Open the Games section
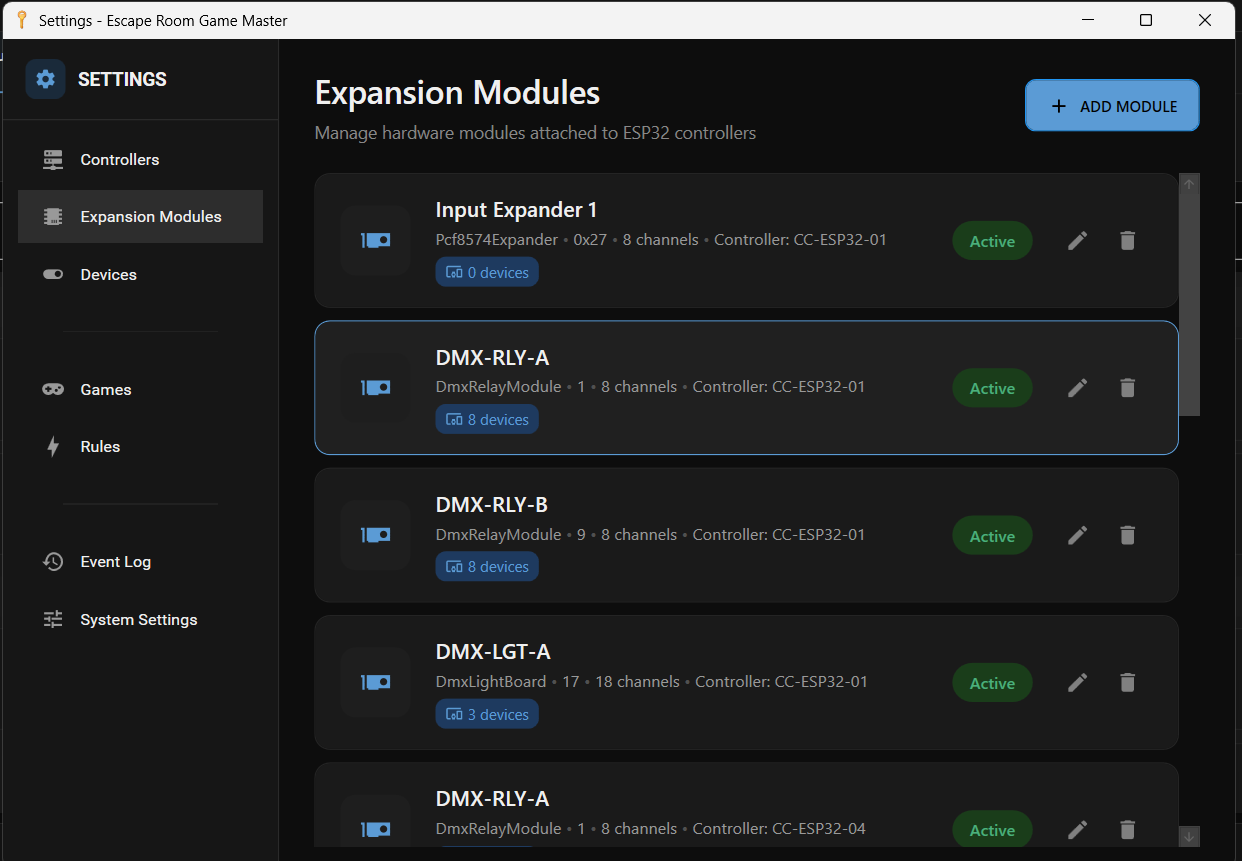This screenshot has width=1242, height=861. pyautogui.click(x=140, y=390)
